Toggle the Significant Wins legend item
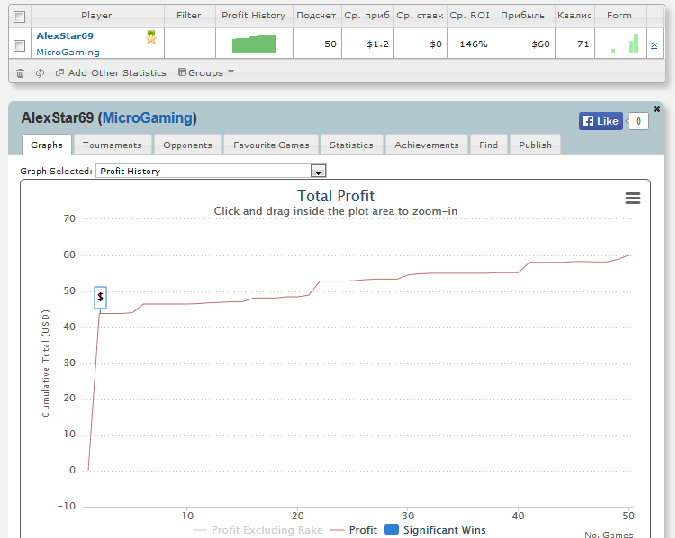 pyautogui.click(x=435, y=530)
